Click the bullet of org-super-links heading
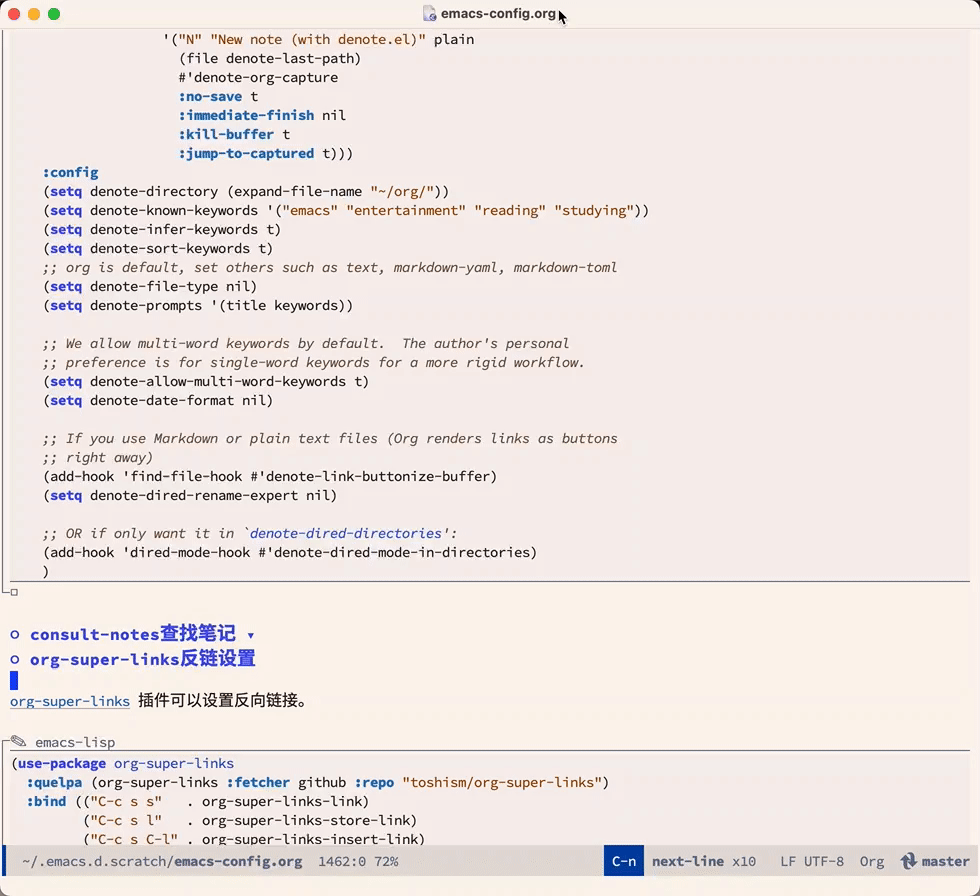Screen dimensions: 980x896 pos(15,660)
